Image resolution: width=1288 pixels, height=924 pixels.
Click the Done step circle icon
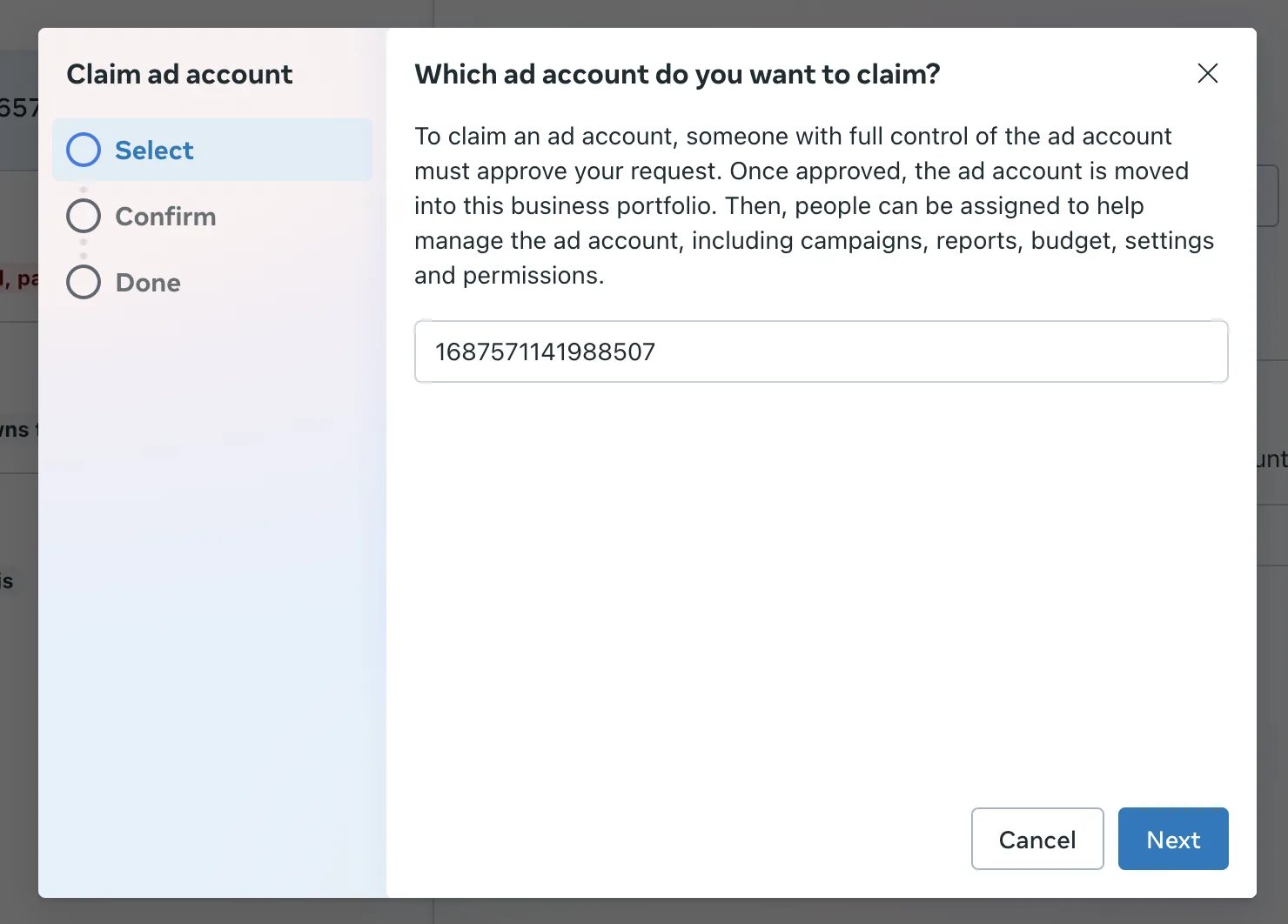pos(84,282)
